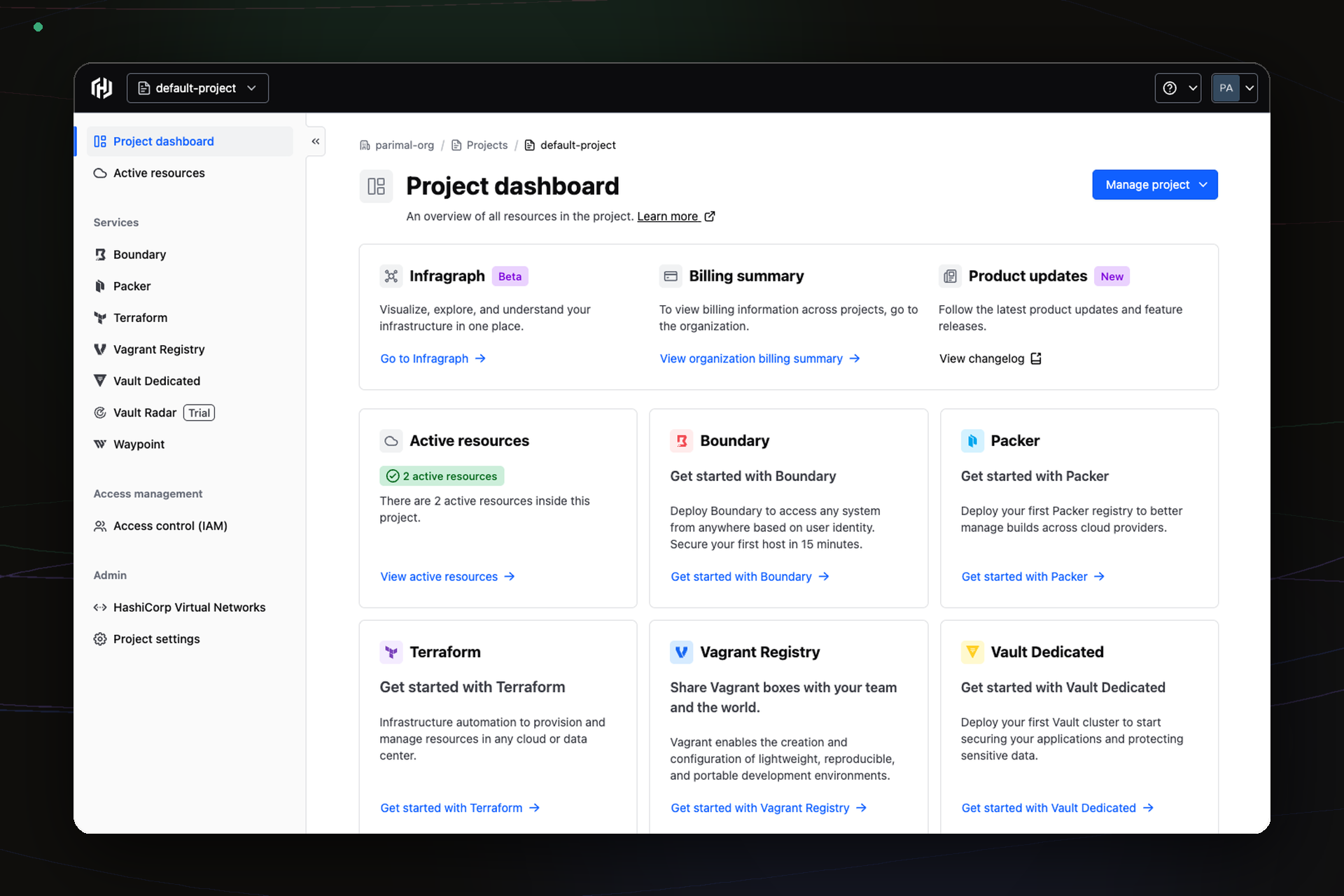The width and height of the screenshot is (1344, 896).
Task: Open the PA user account menu
Action: tap(1235, 88)
